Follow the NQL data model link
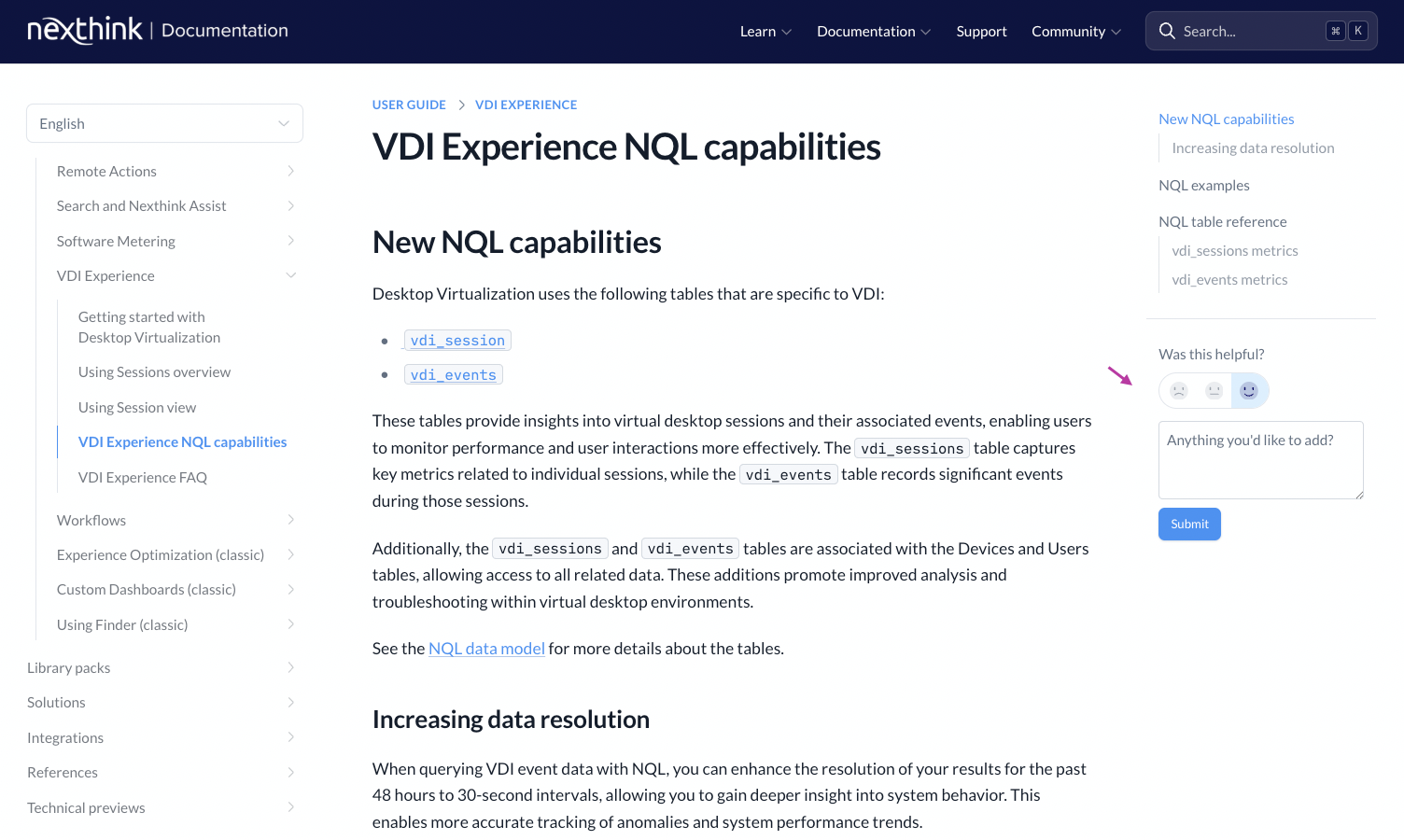Image resolution: width=1404 pixels, height=840 pixels. pos(486,649)
